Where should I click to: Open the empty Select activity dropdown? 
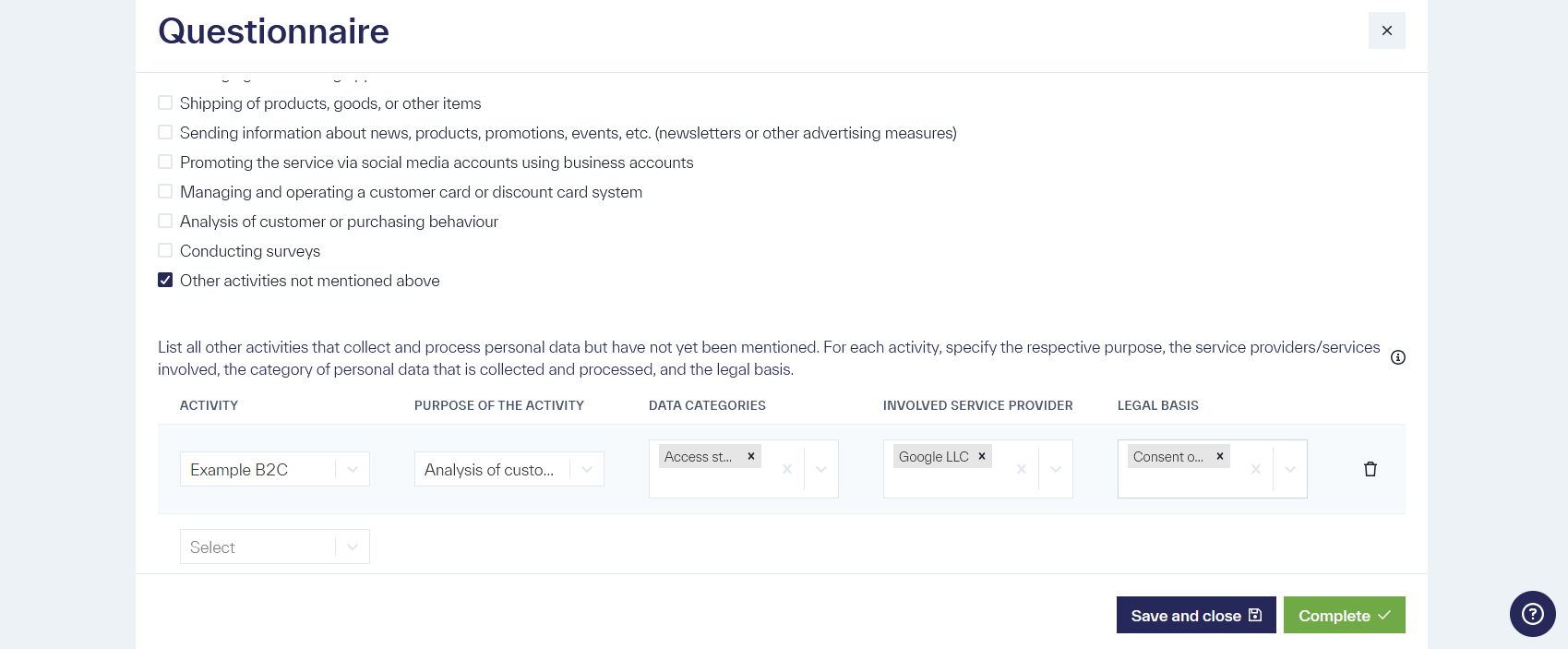click(x=352, y=547)
